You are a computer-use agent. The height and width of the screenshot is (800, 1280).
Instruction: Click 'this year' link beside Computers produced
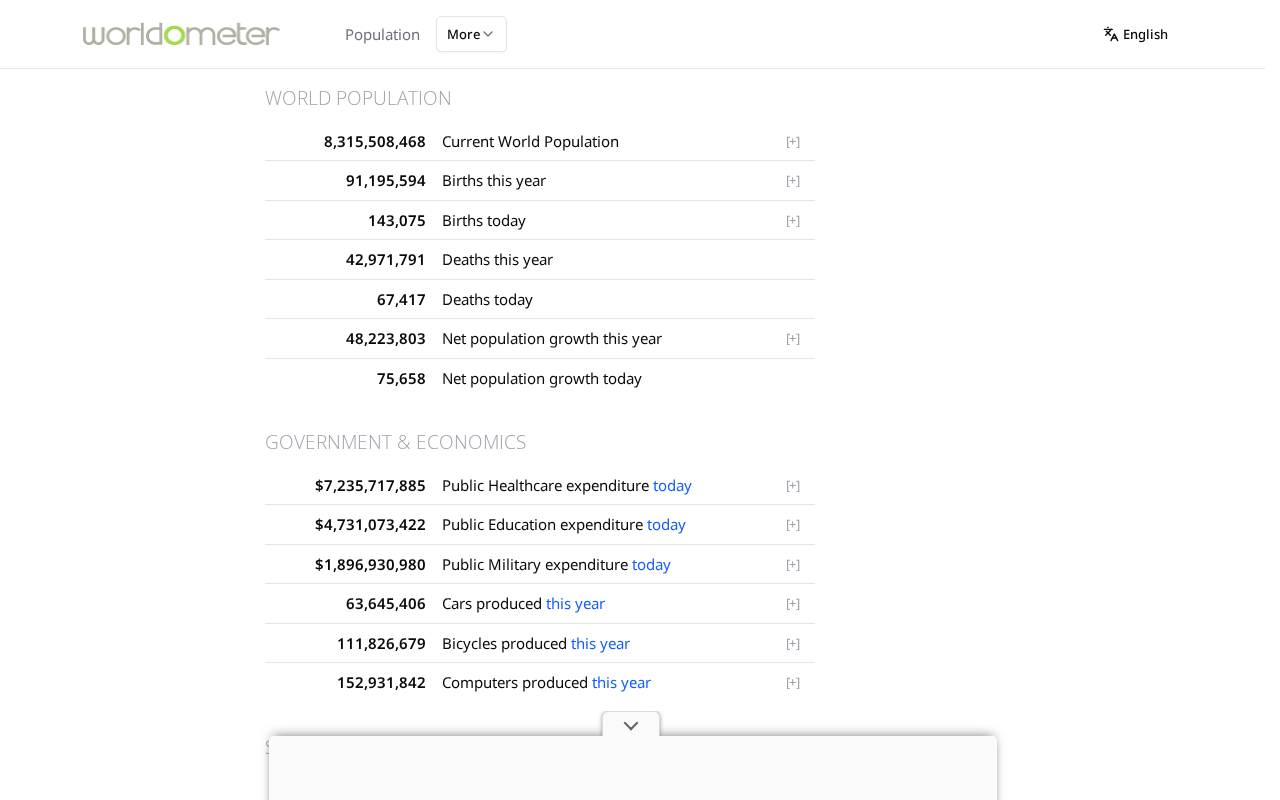click(621, 683)
